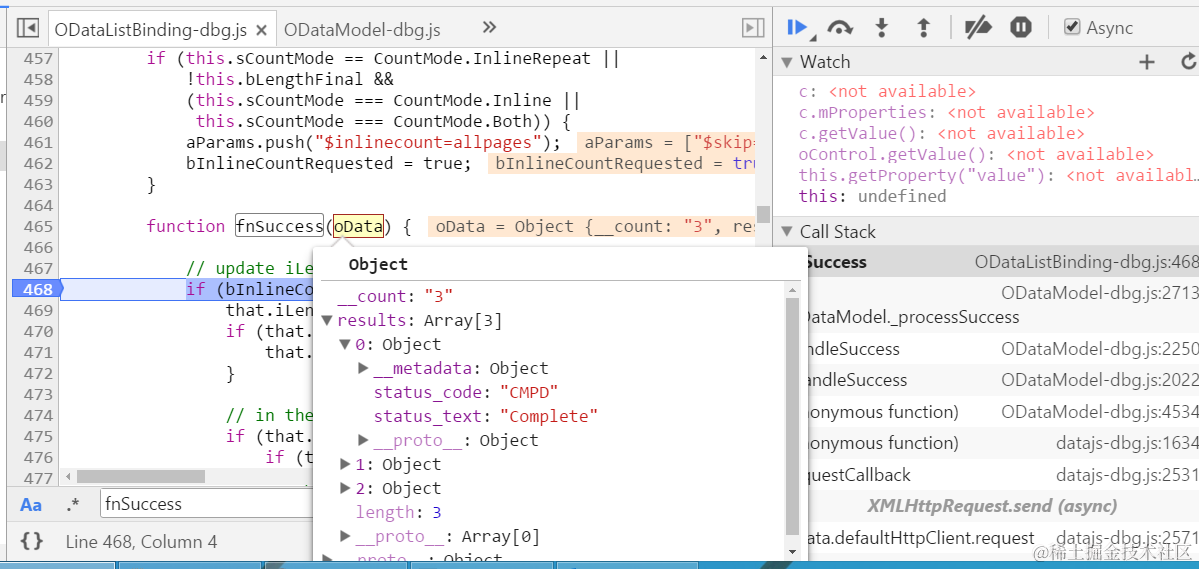Toggle case-sensitive search (Aa)
The image size is (1199, 569).
pyautogui.click(x=31, y=504)
